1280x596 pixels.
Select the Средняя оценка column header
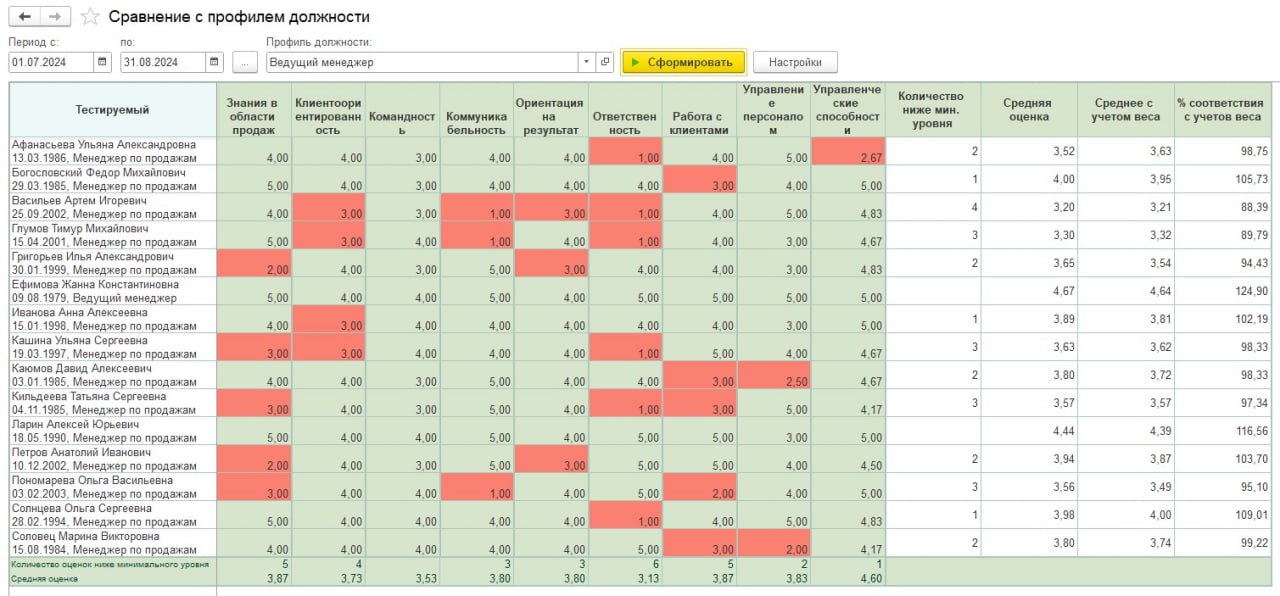(1029, 110)
